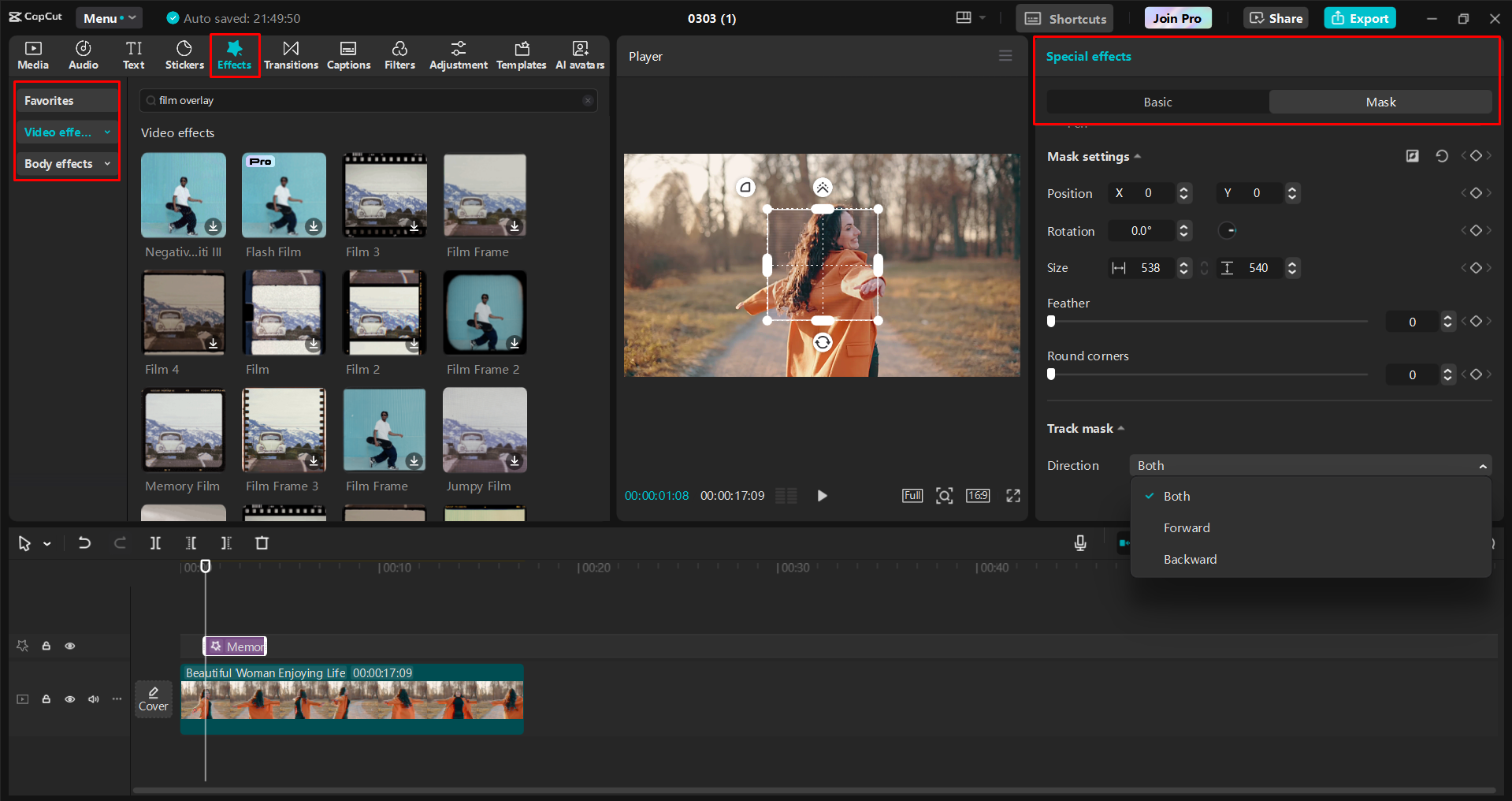This screenshot has width=1512, height=801.
Task: Click the Feather slider handle
Action: click(1051, 322)
